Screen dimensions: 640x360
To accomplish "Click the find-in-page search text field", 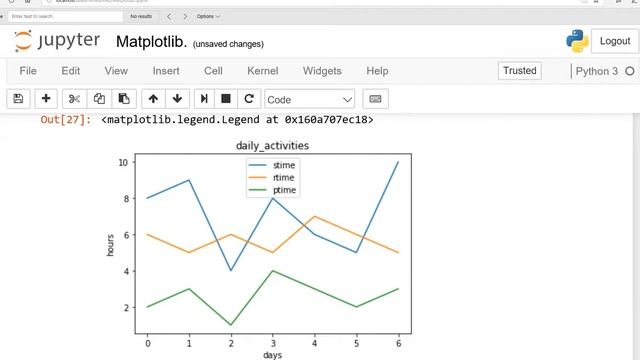I will 65,16.
